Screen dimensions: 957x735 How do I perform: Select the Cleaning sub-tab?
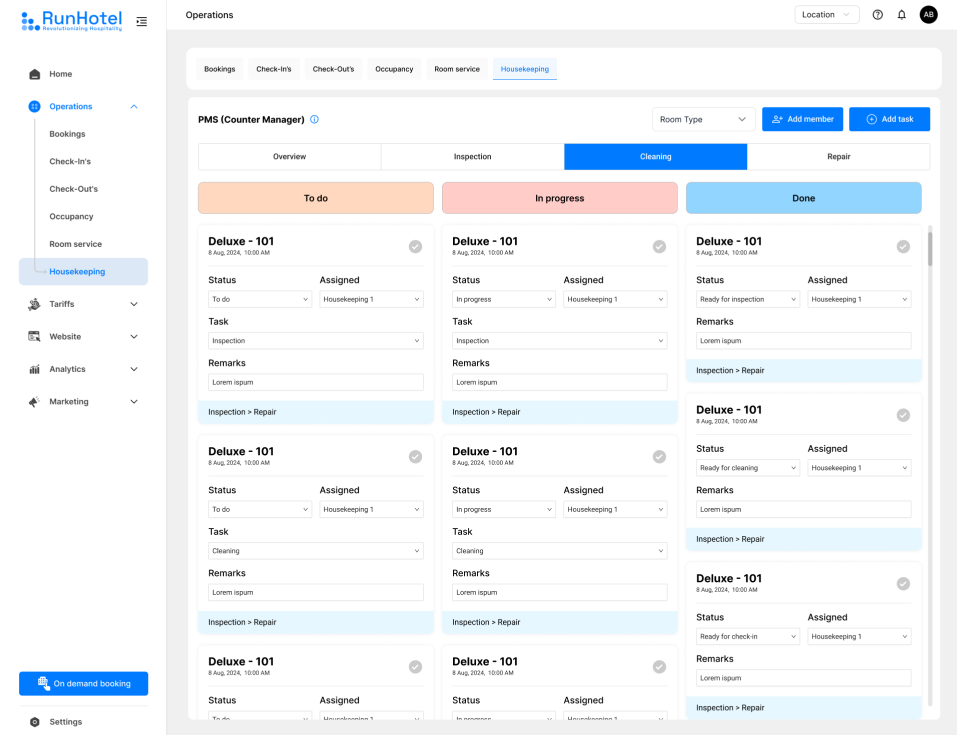[x=655, y=157]
